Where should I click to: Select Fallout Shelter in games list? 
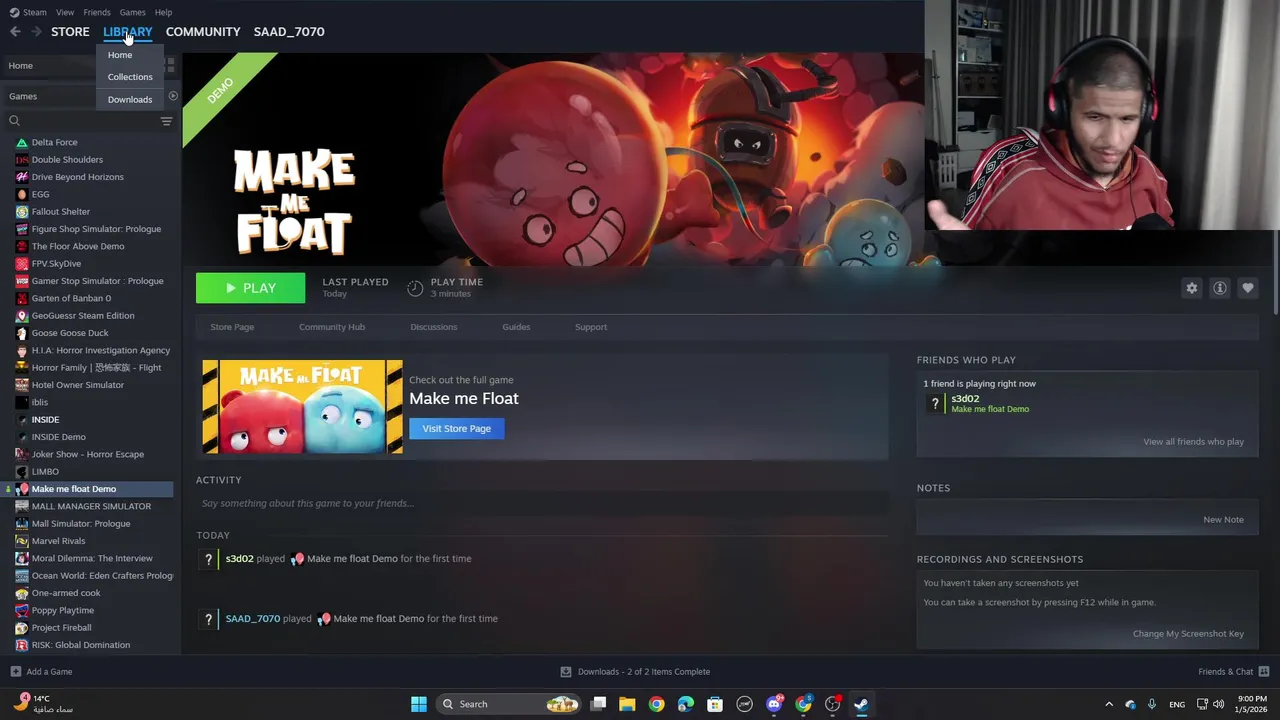[61, 212]
